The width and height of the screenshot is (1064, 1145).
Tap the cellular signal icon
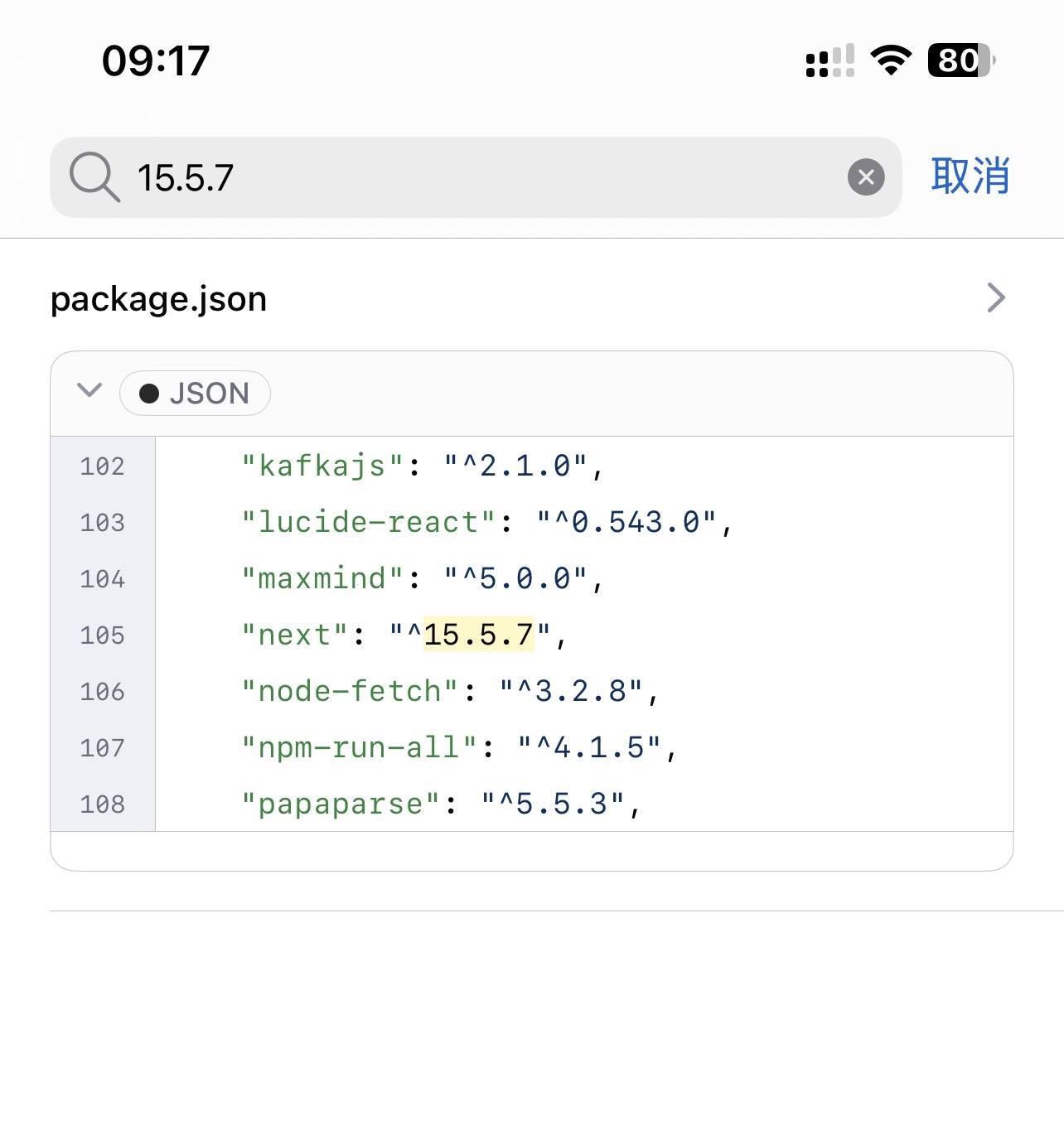coord(829,61)
